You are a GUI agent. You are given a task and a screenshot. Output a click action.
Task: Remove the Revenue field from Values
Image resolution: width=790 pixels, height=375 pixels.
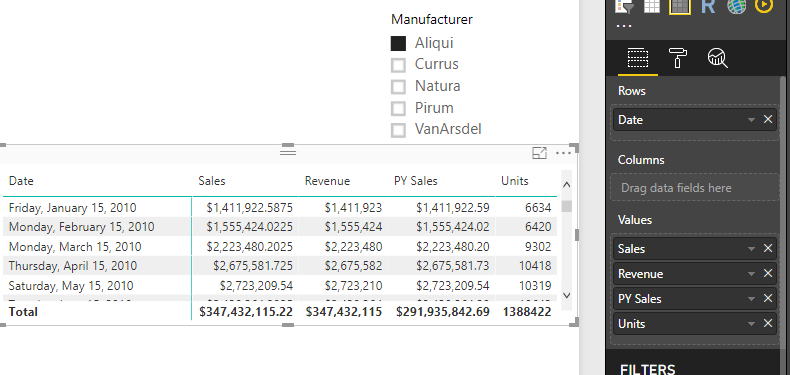(x=768, y=273)
